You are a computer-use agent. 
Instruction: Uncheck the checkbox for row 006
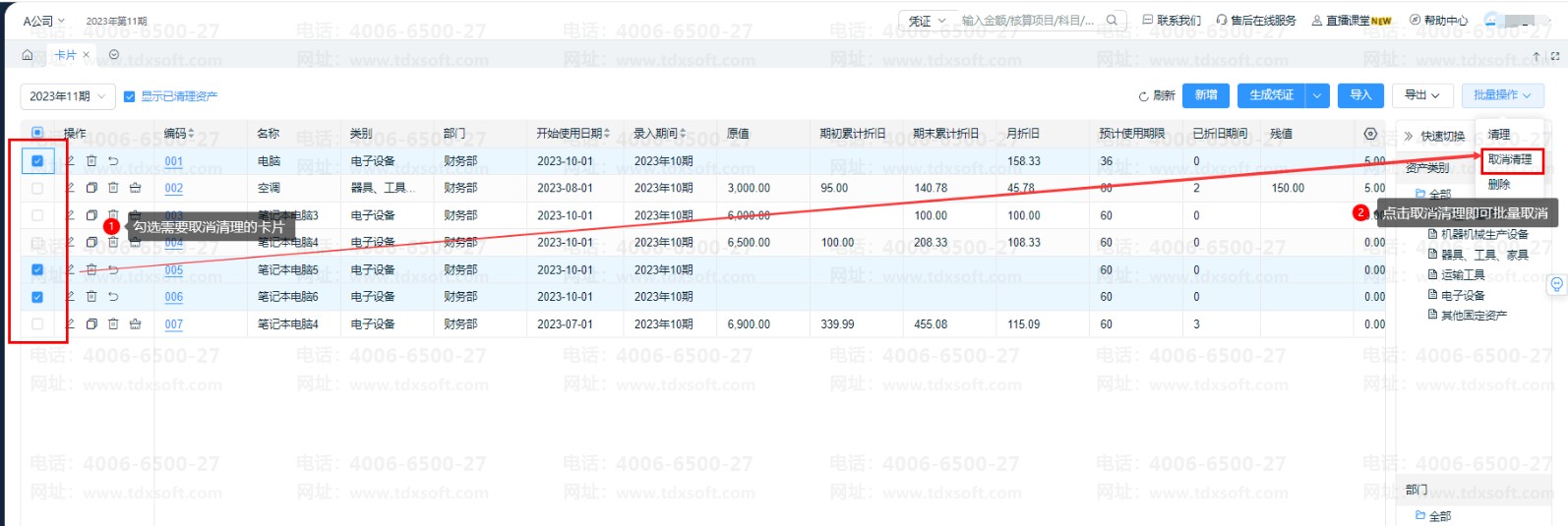(x=37, y=296)
